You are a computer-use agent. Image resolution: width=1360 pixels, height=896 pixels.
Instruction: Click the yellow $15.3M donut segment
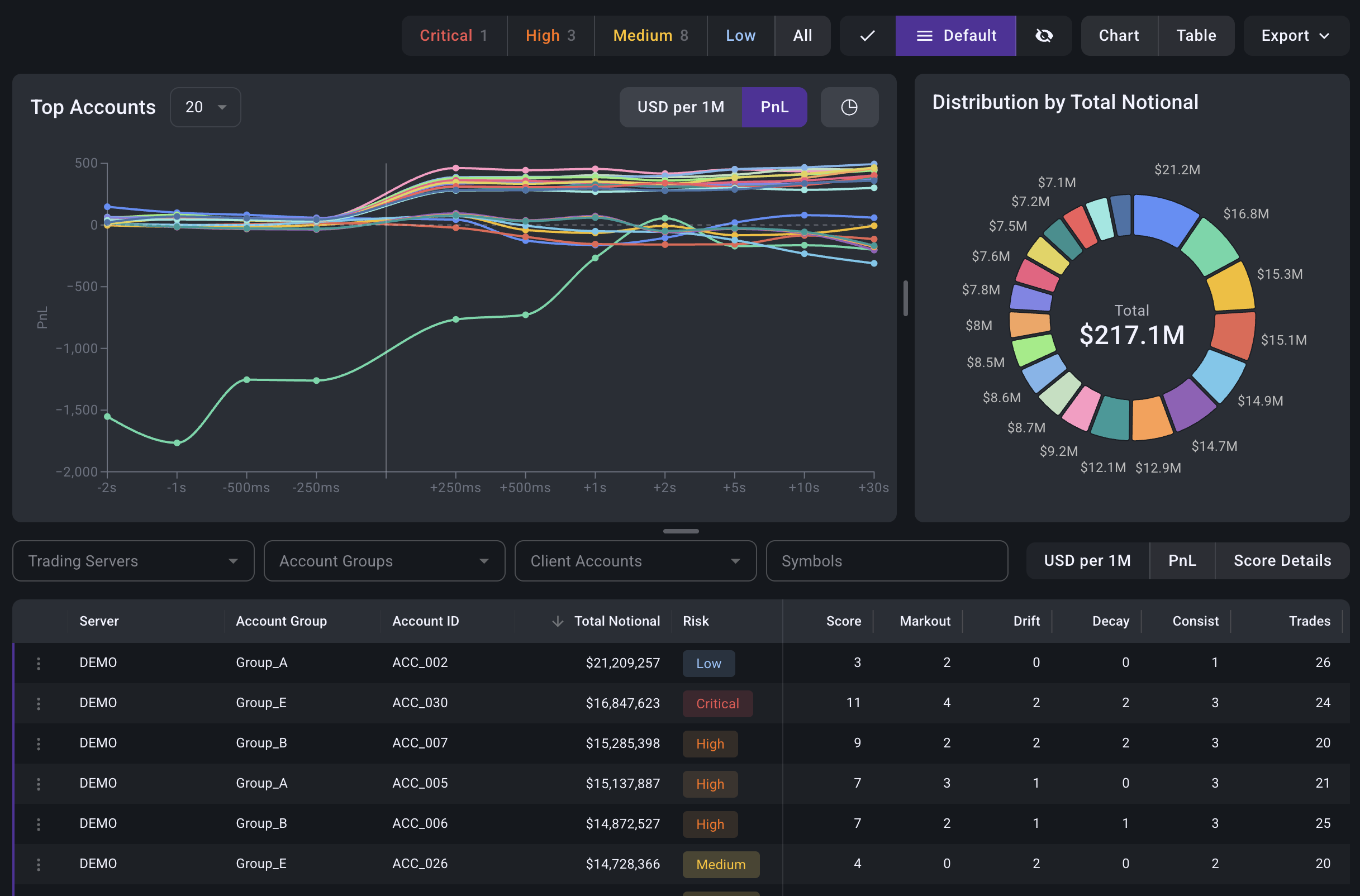coord(1232,287)
